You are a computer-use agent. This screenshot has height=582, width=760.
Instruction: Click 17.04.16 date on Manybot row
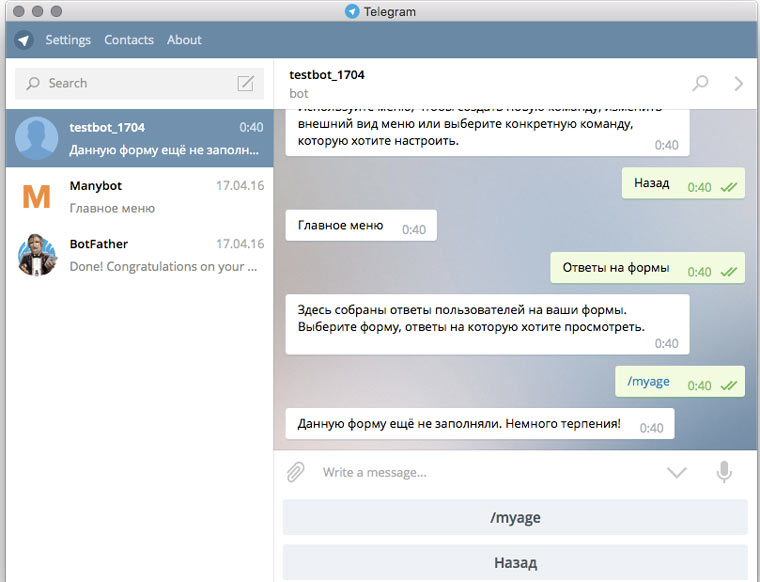point(240,185)
